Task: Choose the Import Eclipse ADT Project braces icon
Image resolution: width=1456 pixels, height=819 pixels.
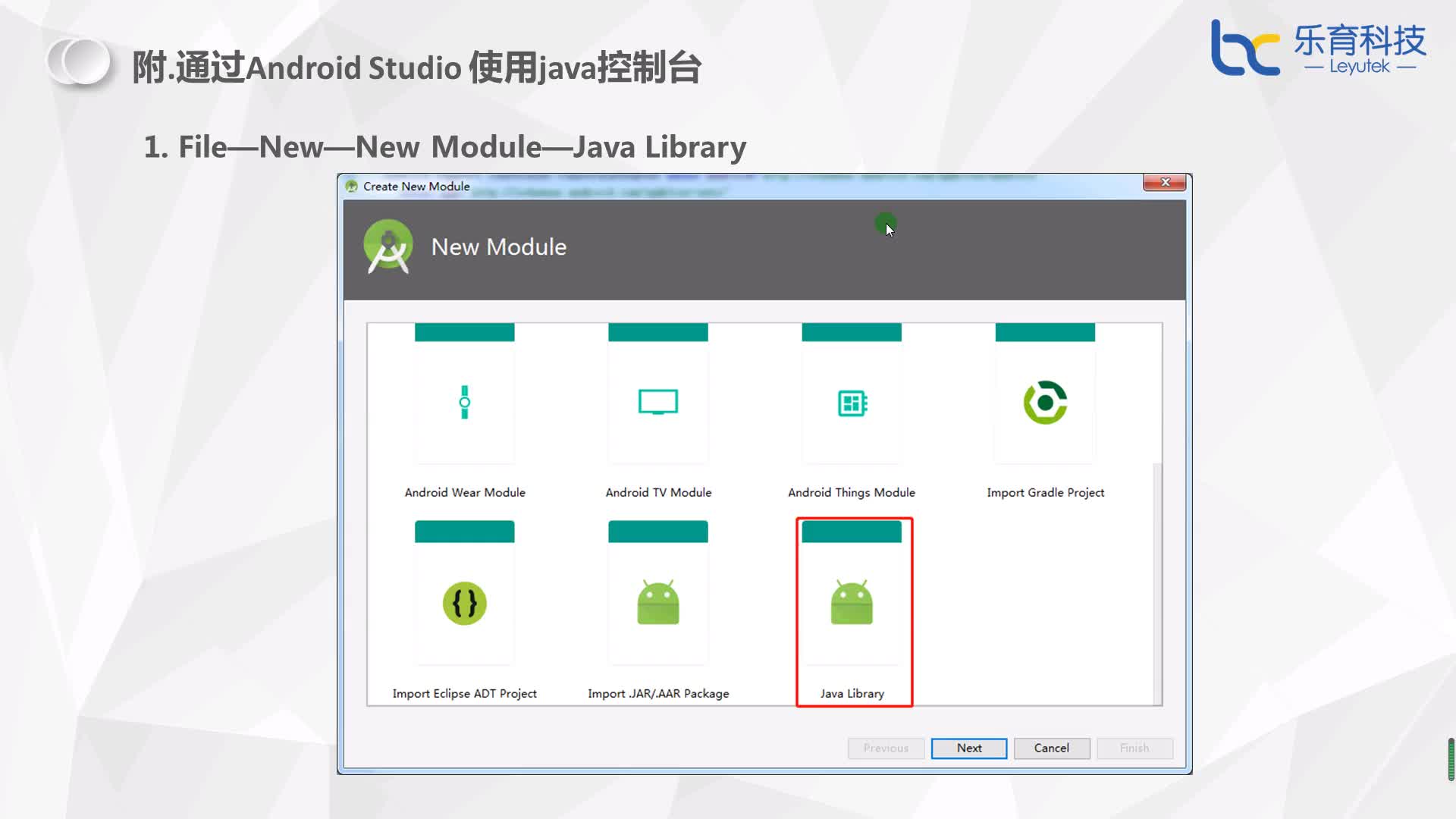Action: click(465, 604)
